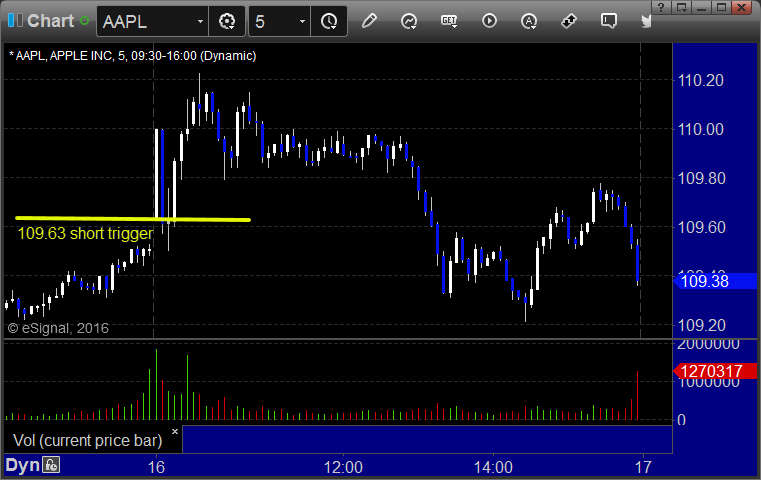Viewport: 761px width, 480px height.
Task: Click the Chart window icon in title bar
Action: point(15,21)
